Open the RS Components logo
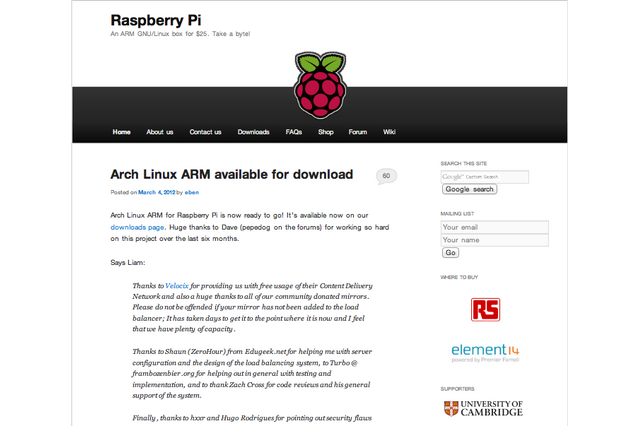 point(486,309)
